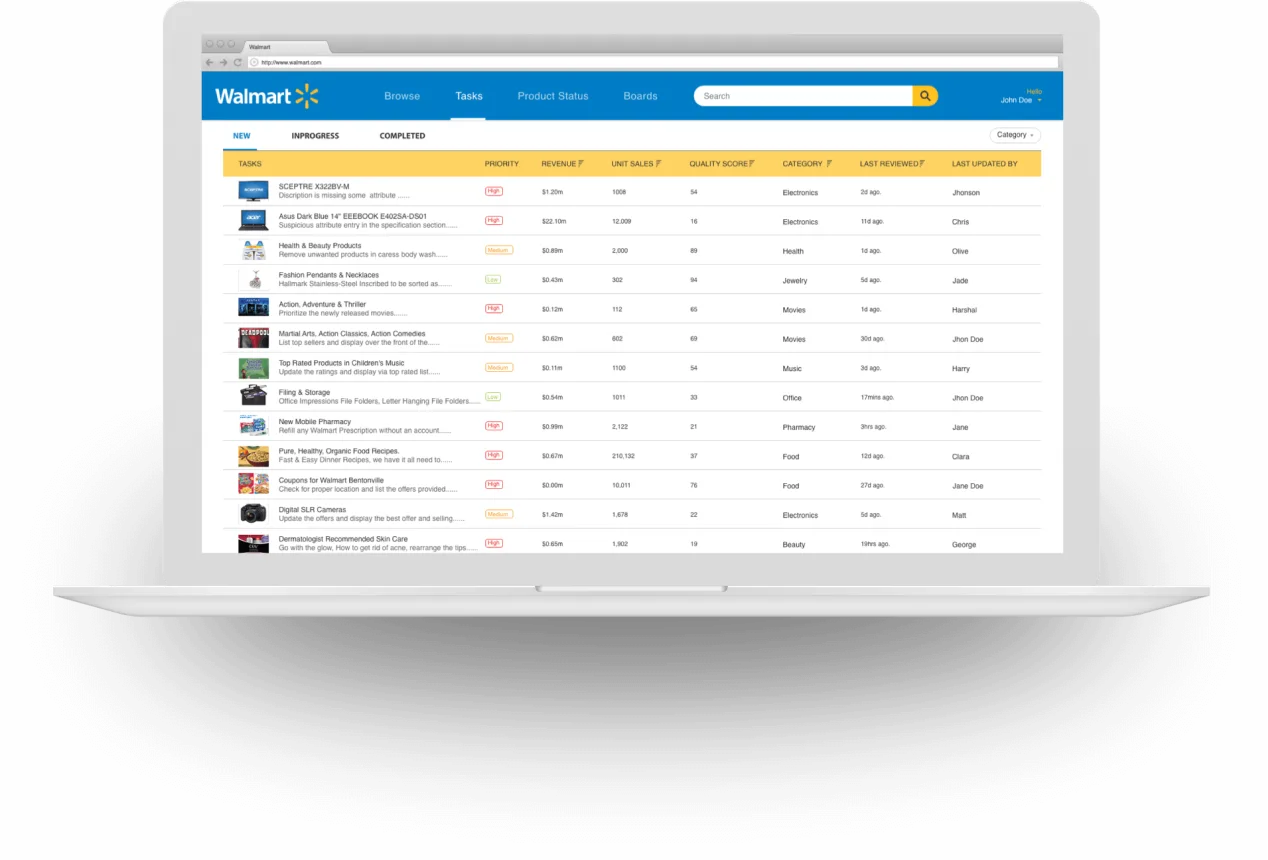Open the New Mobile Pharmacy thumbnail
Image resolution: width=1268 pixels, height=860 pixels.
click(253, 426)
